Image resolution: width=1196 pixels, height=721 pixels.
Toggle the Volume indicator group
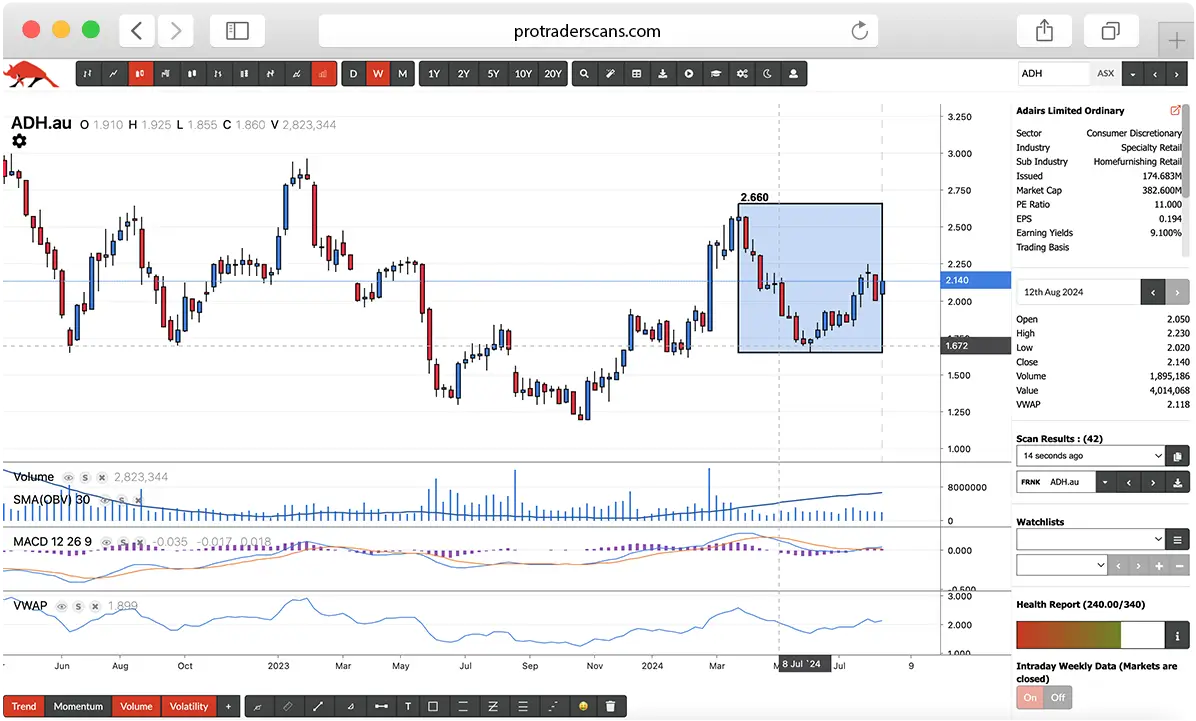tap(137, 707)
